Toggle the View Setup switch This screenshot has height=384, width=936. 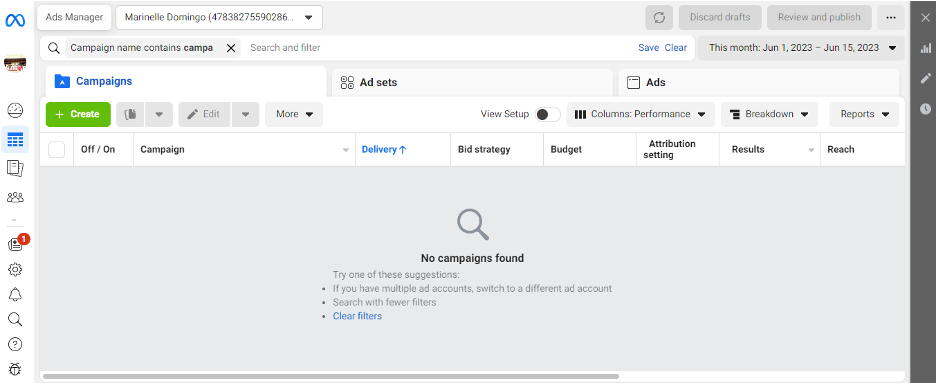547,114
